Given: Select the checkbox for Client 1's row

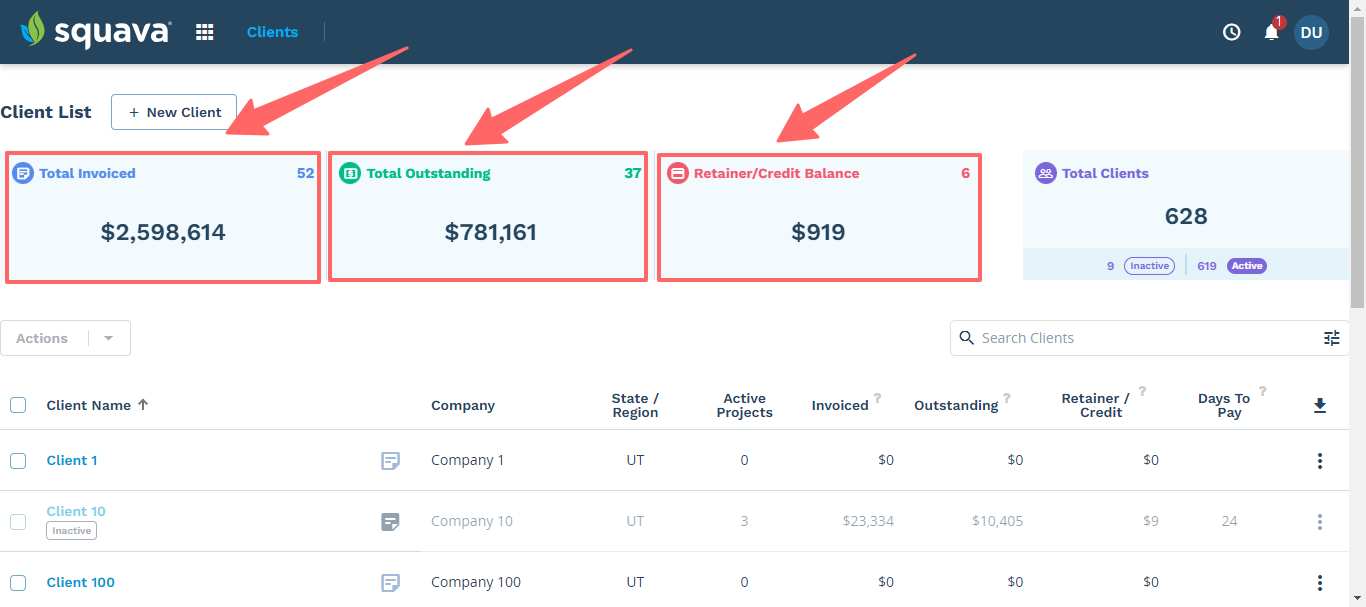Looking at the screenshot, I should (x=17, y=460).
